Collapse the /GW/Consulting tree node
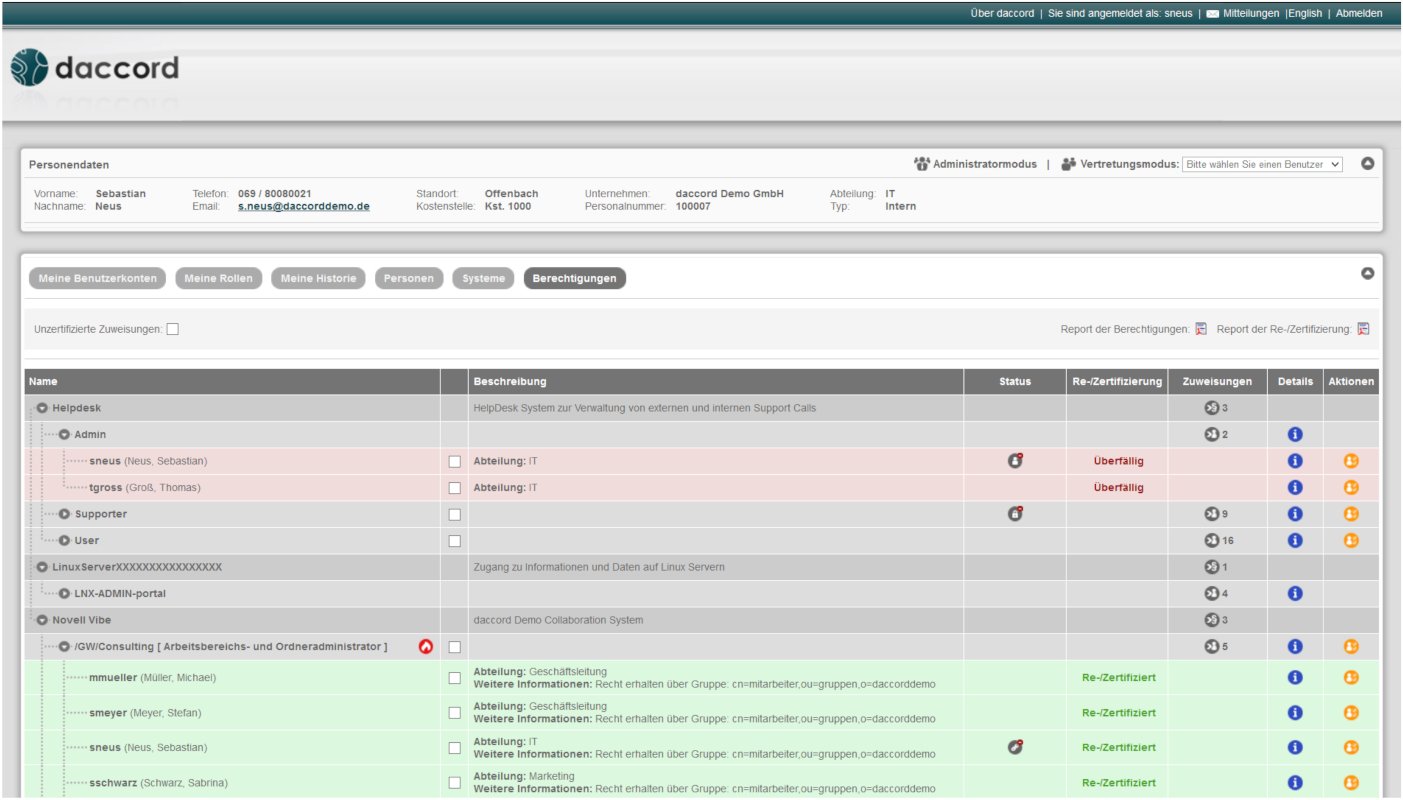This screenshot has width=1403, height=800. point(64,646)
